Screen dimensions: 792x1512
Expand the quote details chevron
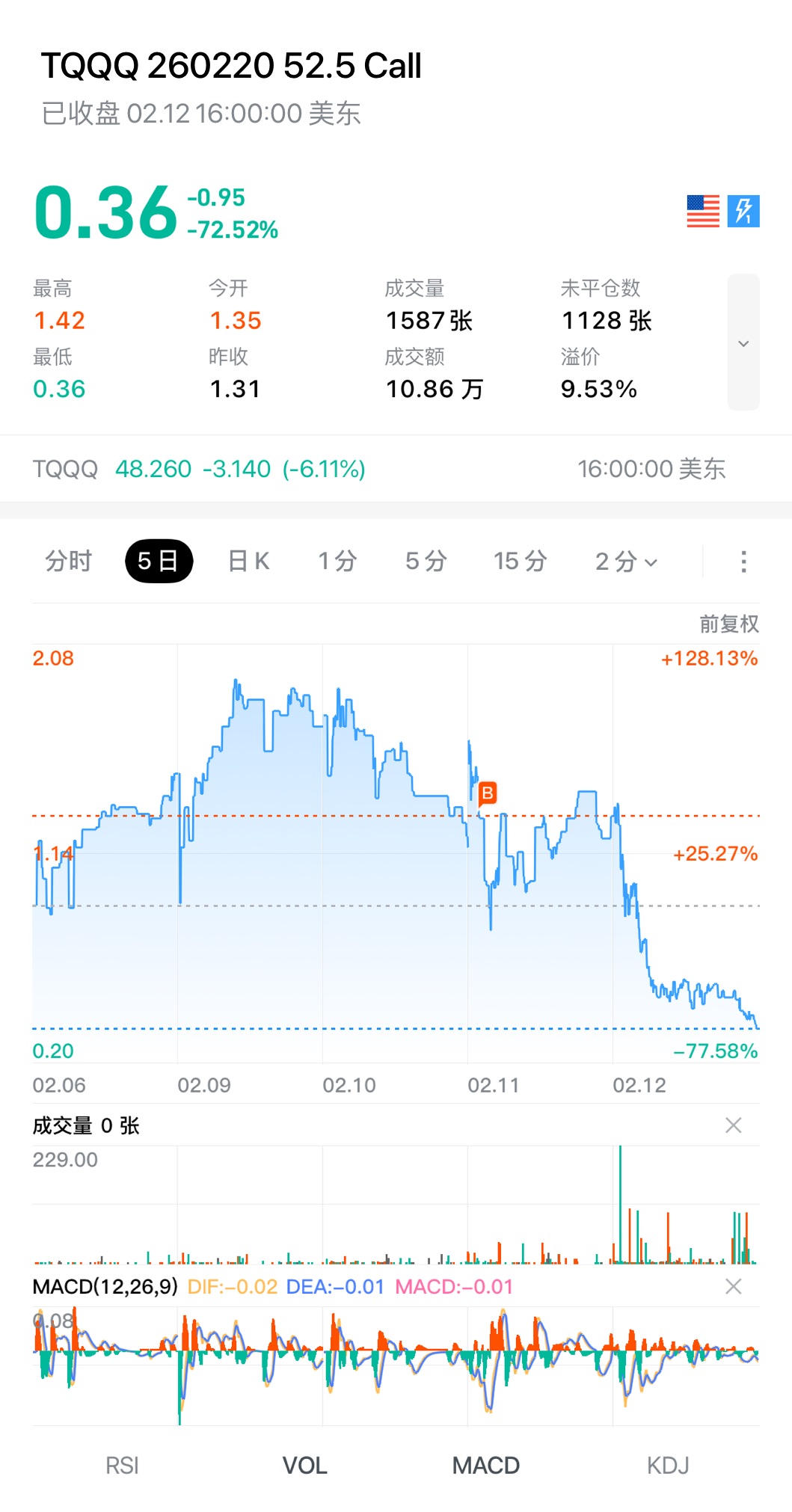[743, 342]
